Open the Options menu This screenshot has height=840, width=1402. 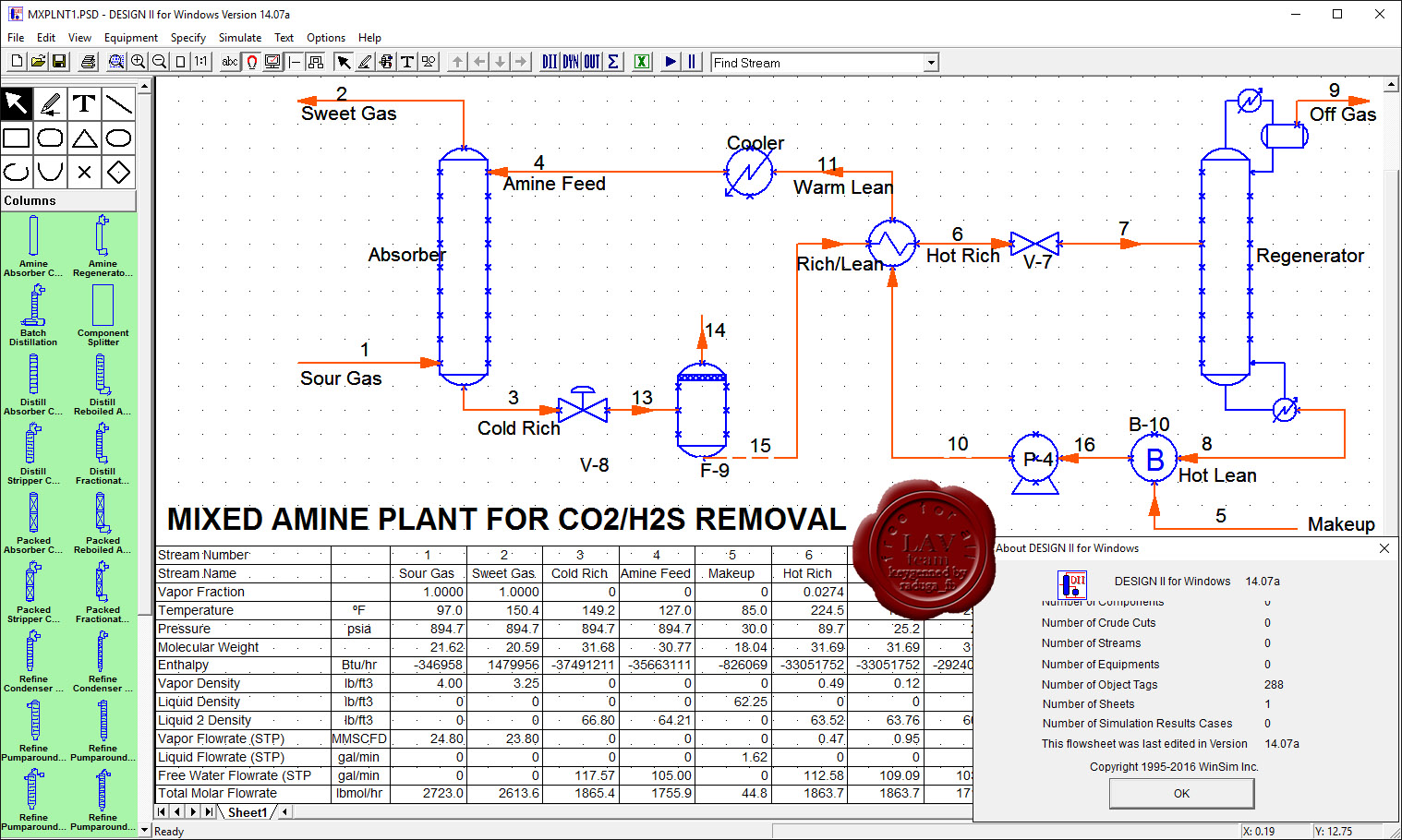click(x=326, y=38)
